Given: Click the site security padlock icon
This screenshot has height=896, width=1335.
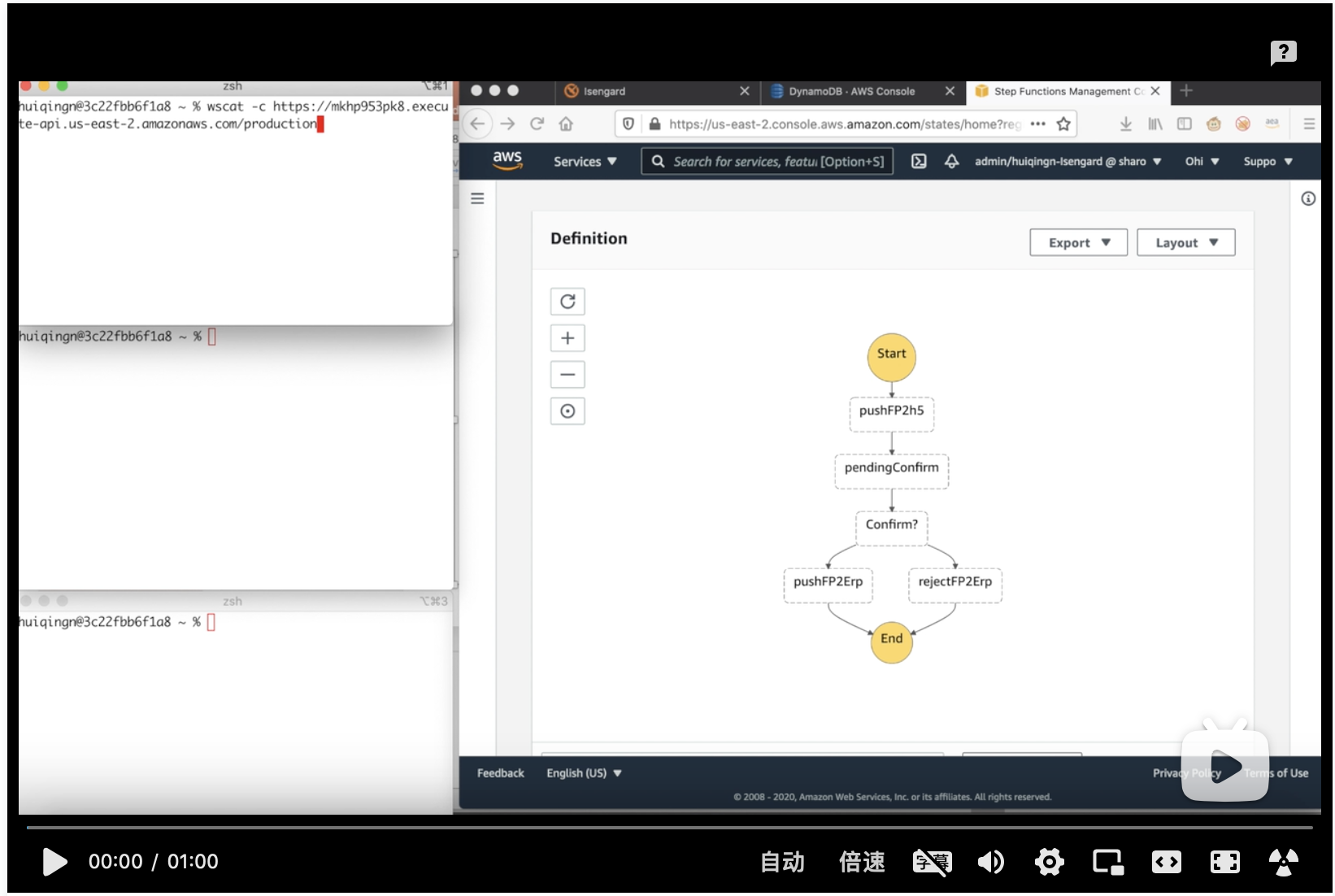Looking at the screenshot, I should click(654, 124).
